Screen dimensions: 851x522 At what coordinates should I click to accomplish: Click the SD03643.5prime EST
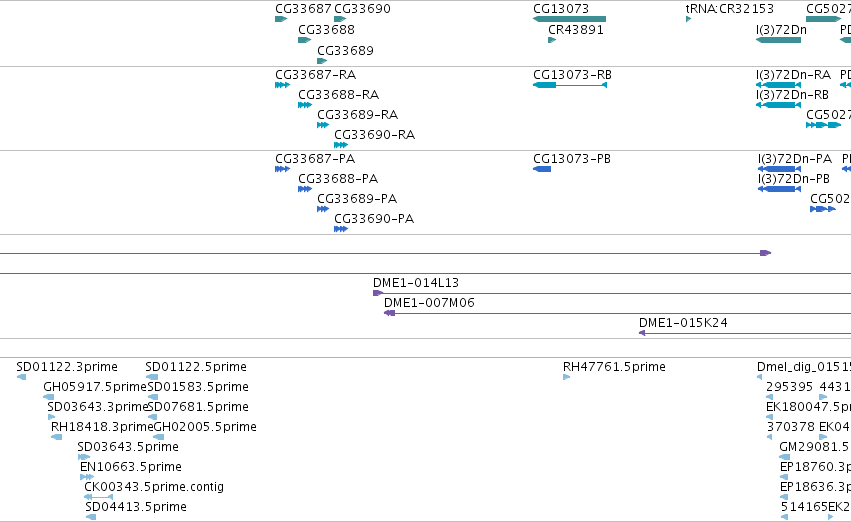pos(84,457)
